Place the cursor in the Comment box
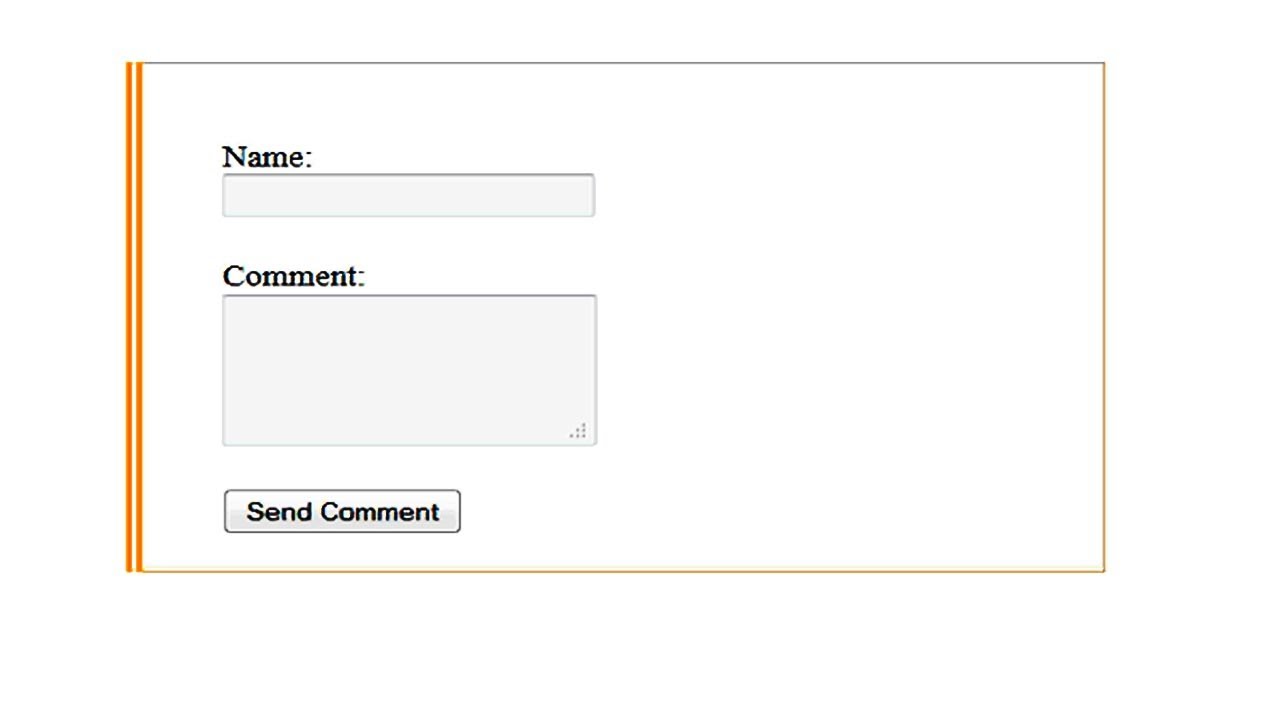This screenshot has height=720, width=1280. [409, 369]
